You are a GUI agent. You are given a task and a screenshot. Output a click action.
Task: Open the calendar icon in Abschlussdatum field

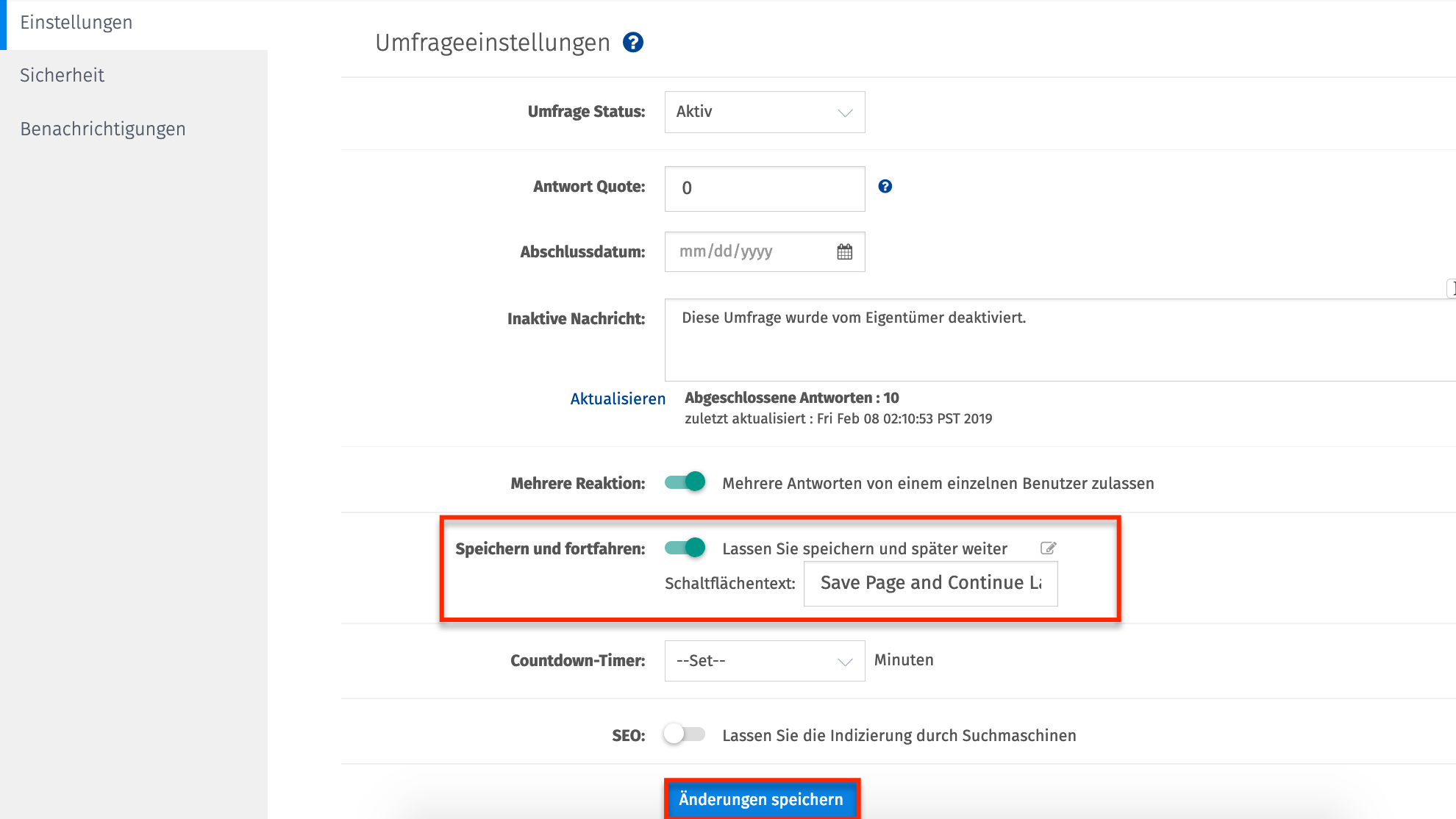845,251
